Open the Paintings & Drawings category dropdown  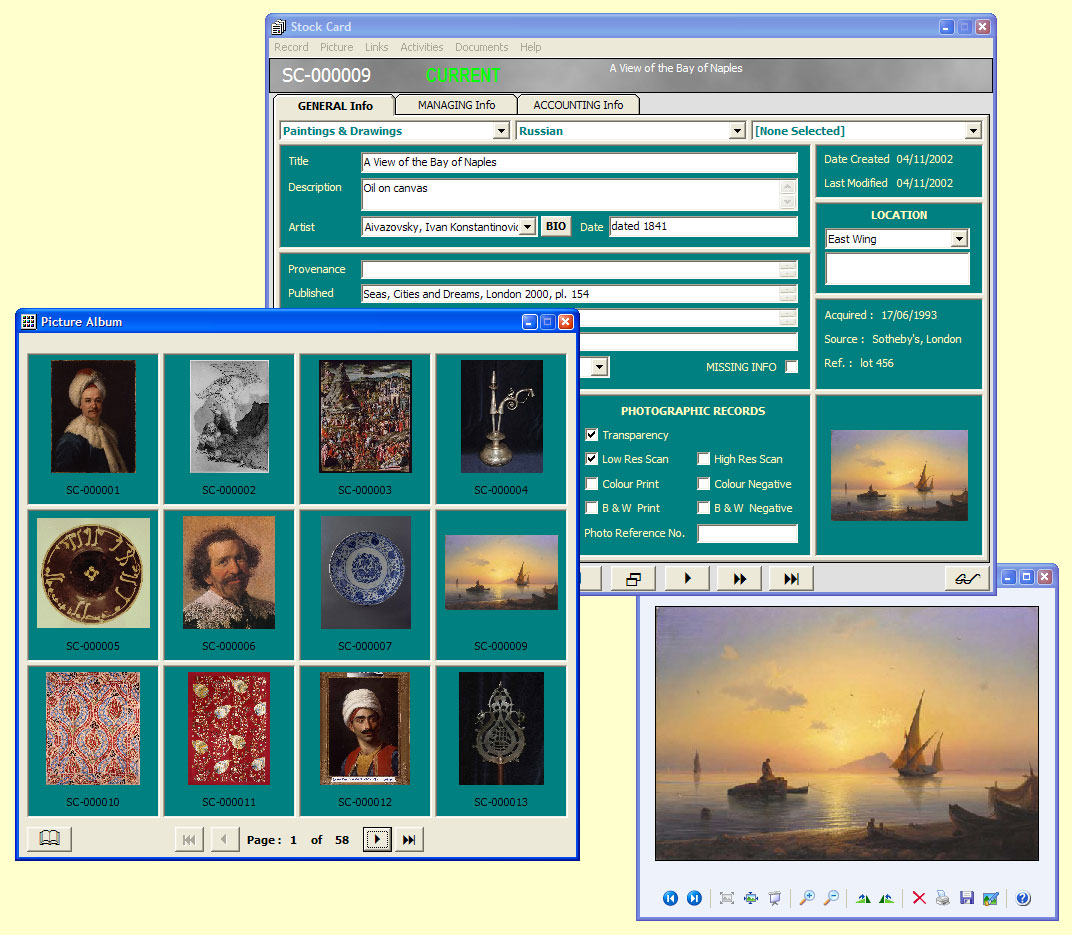501,131
